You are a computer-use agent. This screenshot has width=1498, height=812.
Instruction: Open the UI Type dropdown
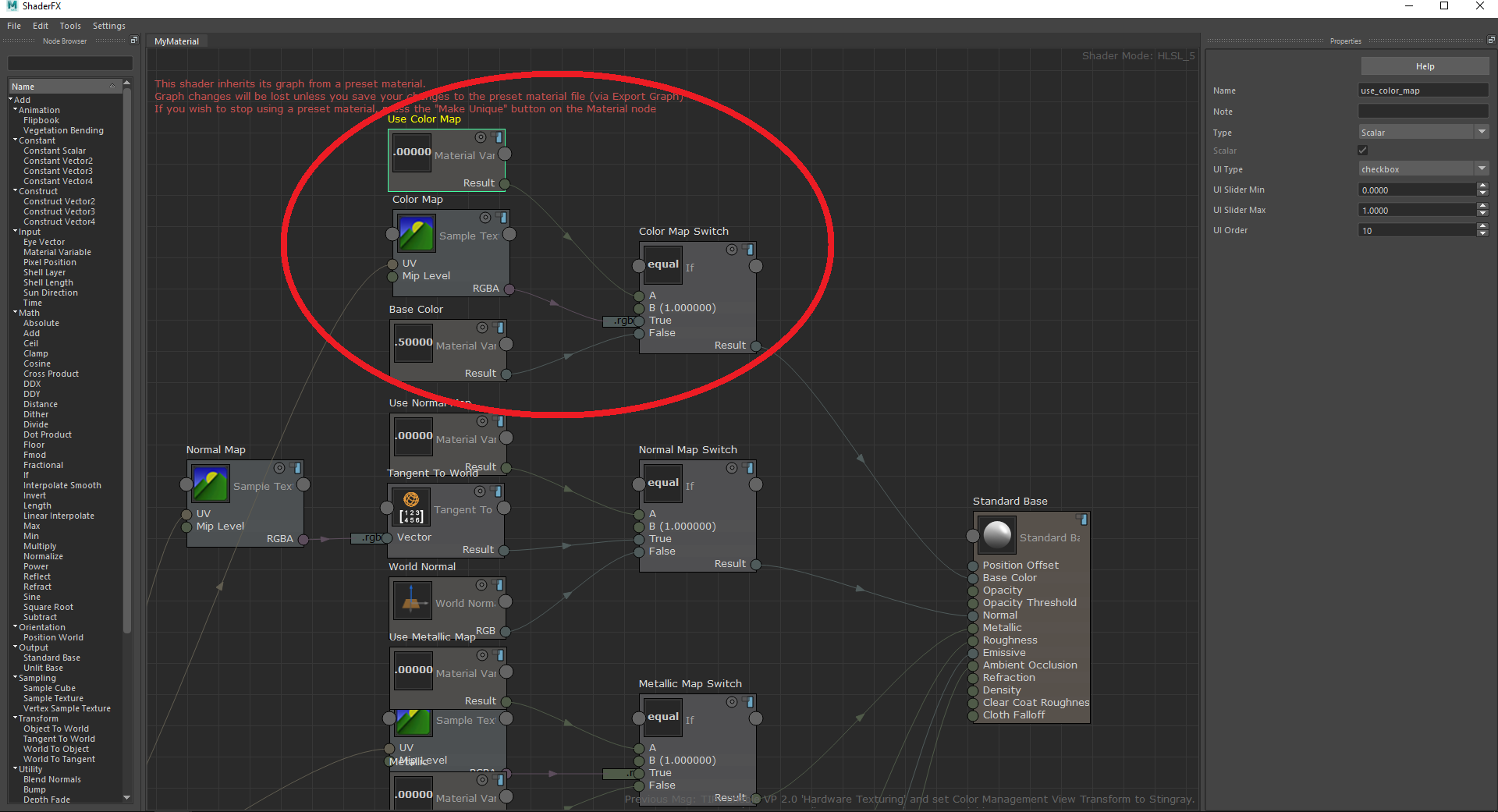point(1423,169)
